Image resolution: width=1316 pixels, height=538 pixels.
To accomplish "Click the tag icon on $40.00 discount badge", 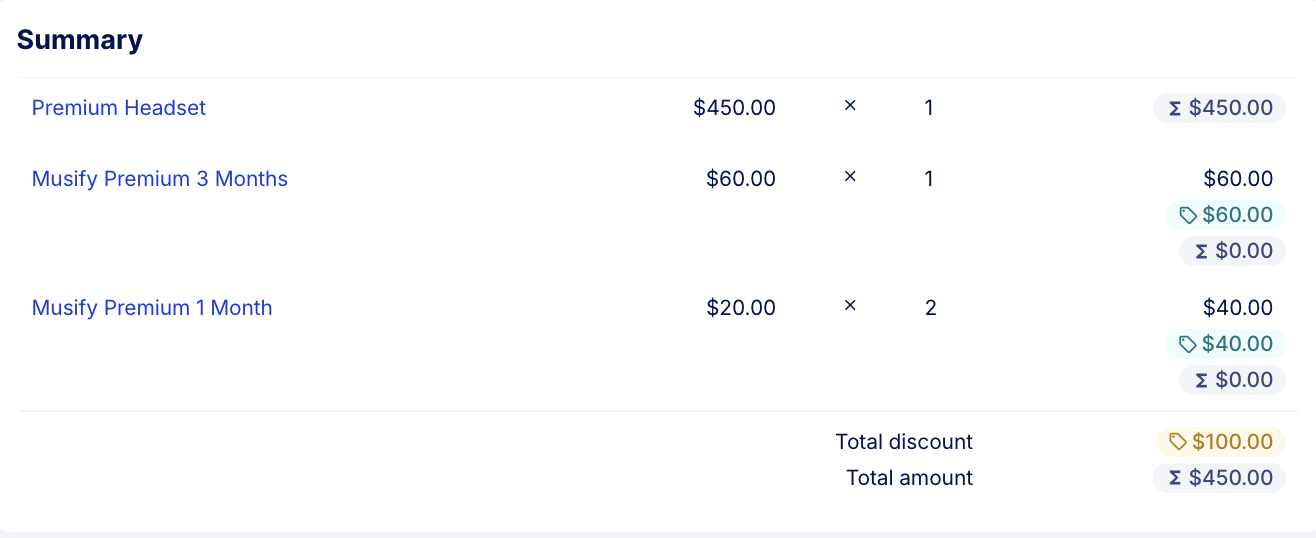I will 1188,344.
